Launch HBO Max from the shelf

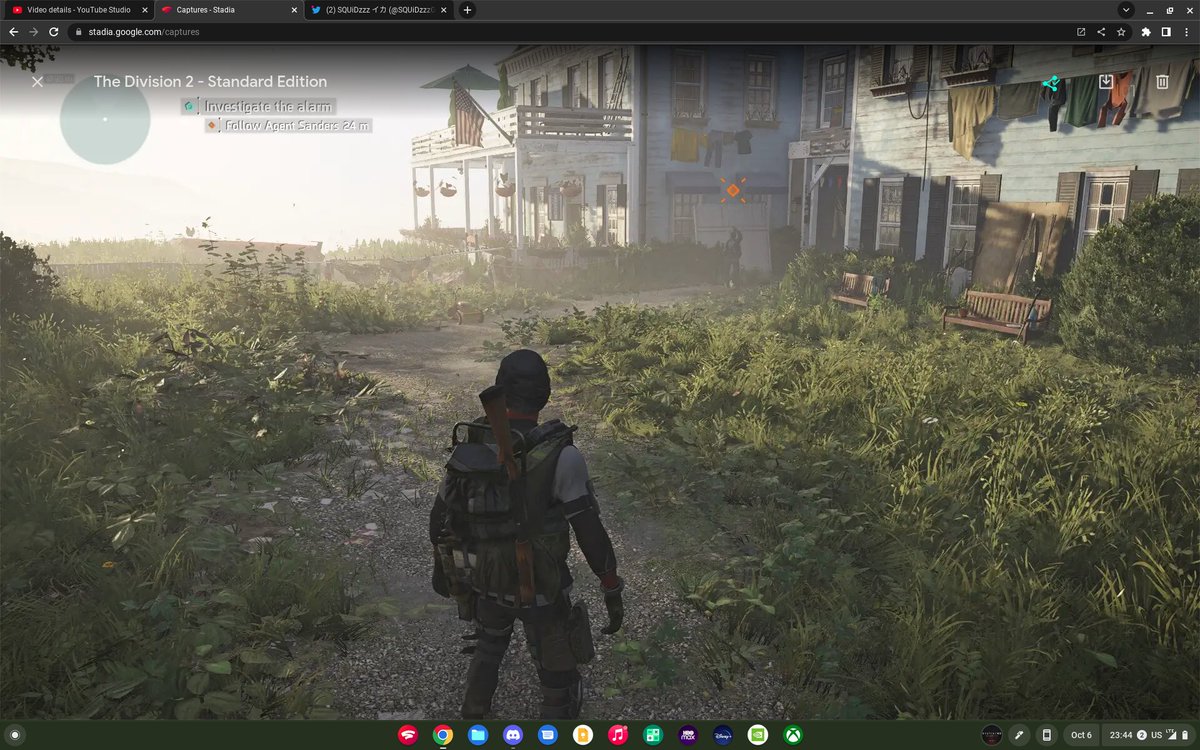click(688, 735)
